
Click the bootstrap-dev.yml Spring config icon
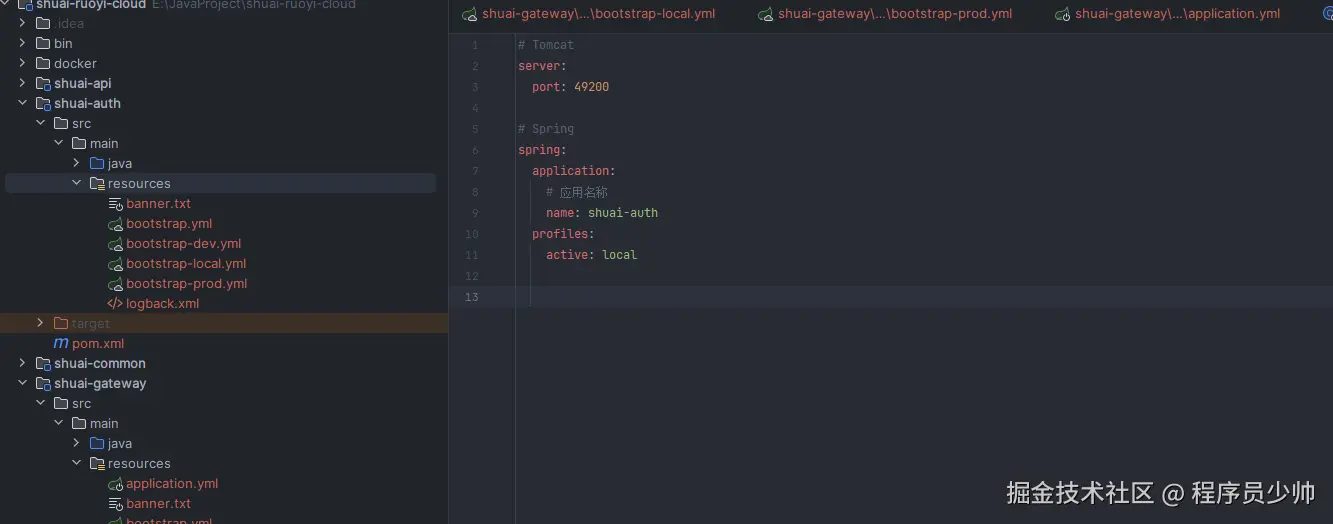pyautogui.click(x=115, y=244)
